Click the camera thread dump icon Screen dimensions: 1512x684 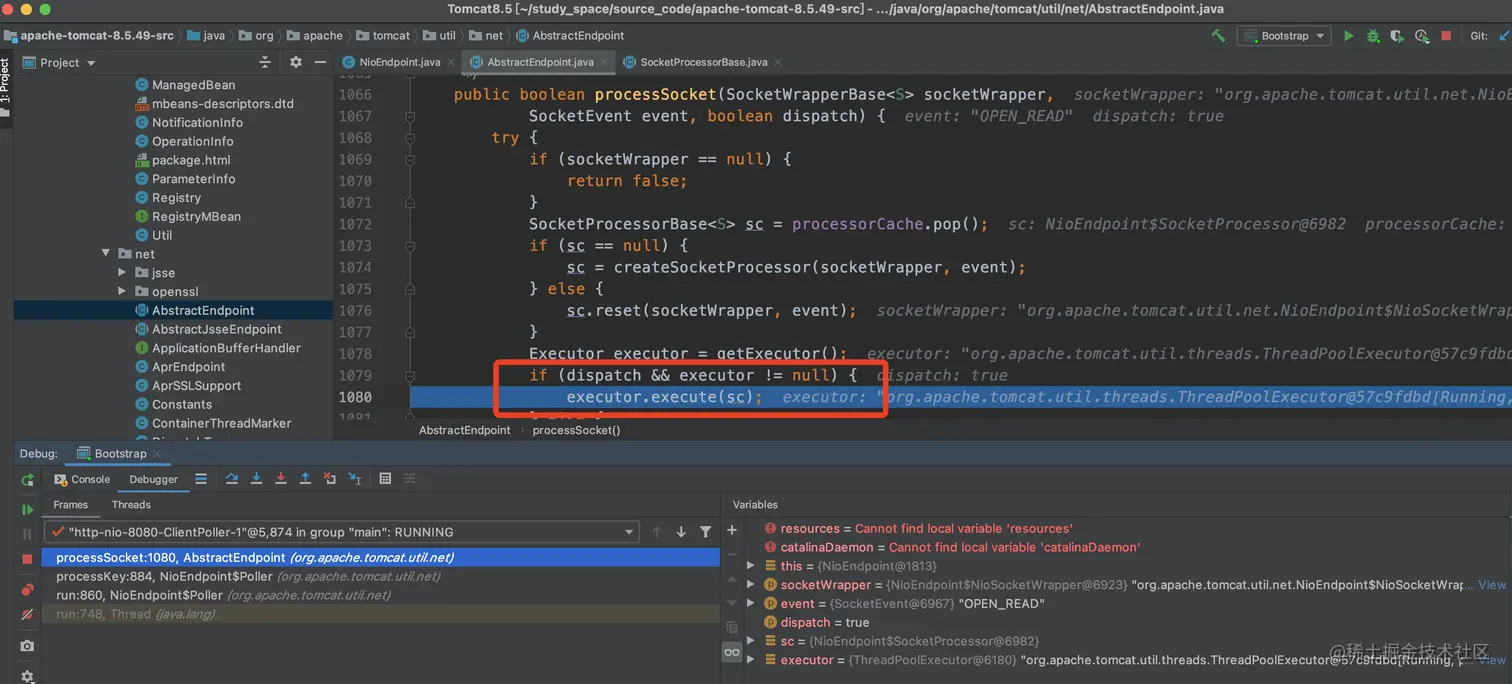27,646
